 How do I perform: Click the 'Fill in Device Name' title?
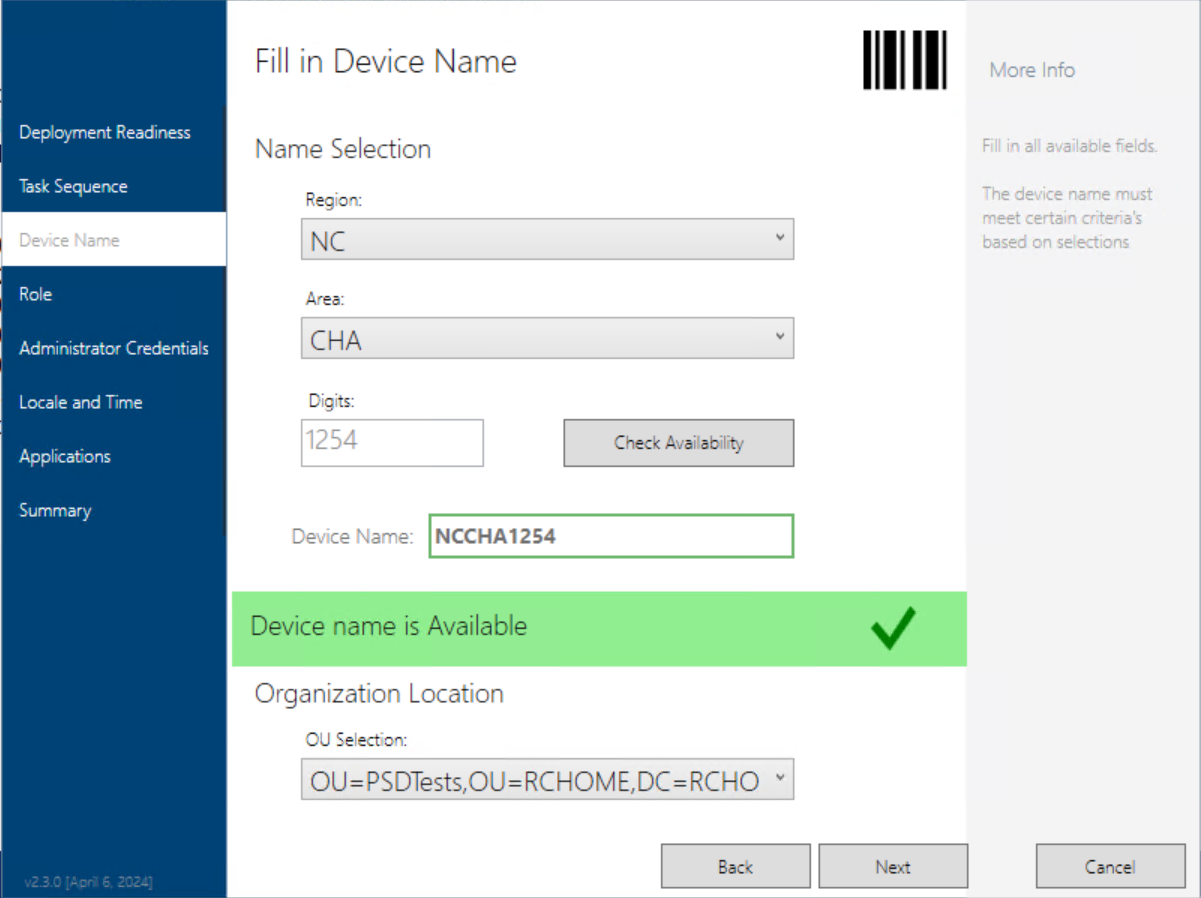(386, 62)
